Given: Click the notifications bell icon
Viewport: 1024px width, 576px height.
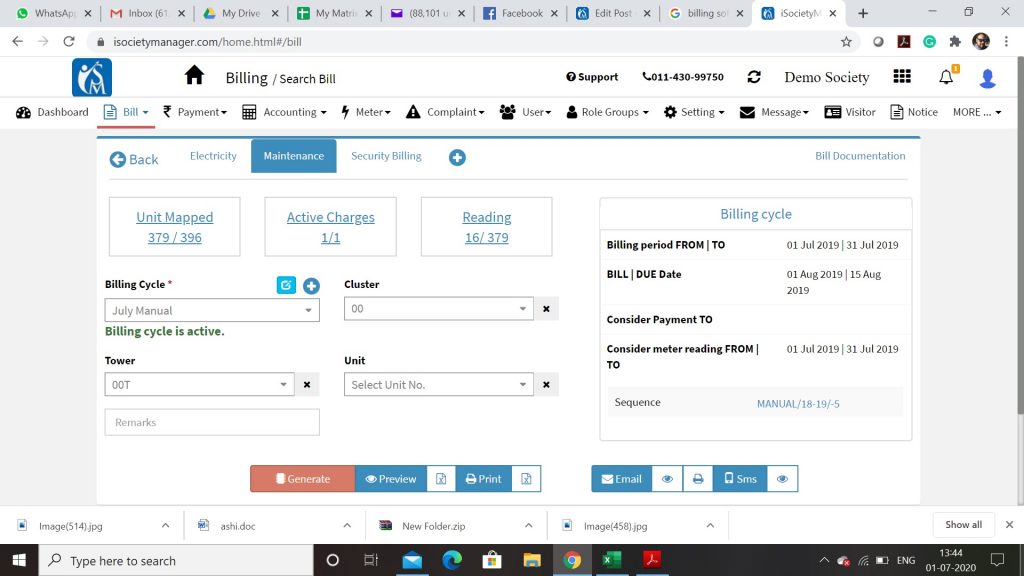Looking at the screenshot, I should [x=944, y=76].
